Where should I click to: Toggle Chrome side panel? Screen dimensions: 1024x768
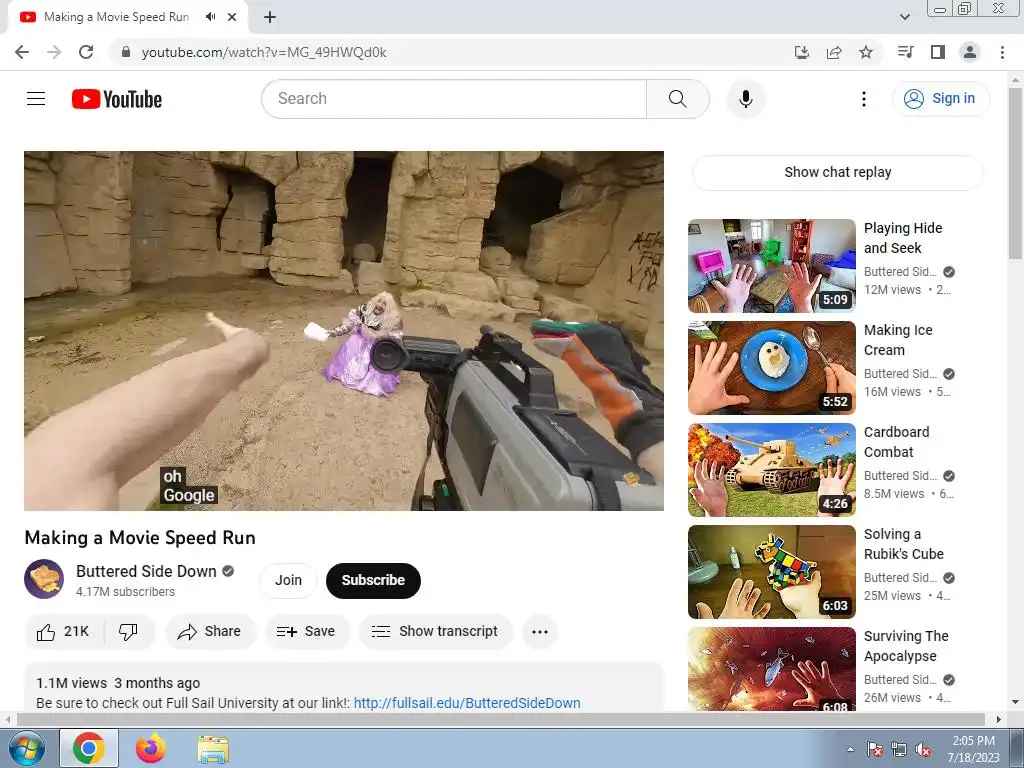point(938,52)
